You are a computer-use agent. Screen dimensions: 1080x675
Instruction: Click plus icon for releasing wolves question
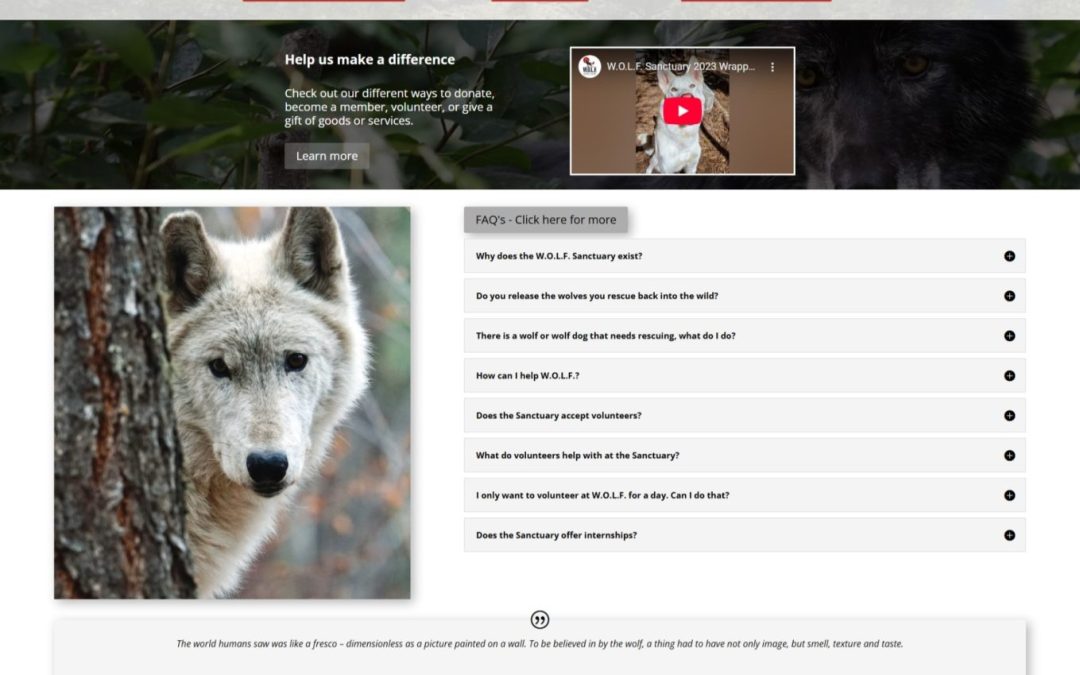(1009, 296)
